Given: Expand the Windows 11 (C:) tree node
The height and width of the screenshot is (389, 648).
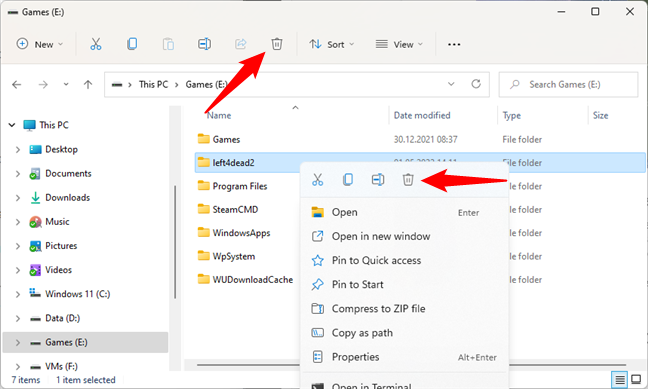Looking at the screenshot, I should coord(18,294).
